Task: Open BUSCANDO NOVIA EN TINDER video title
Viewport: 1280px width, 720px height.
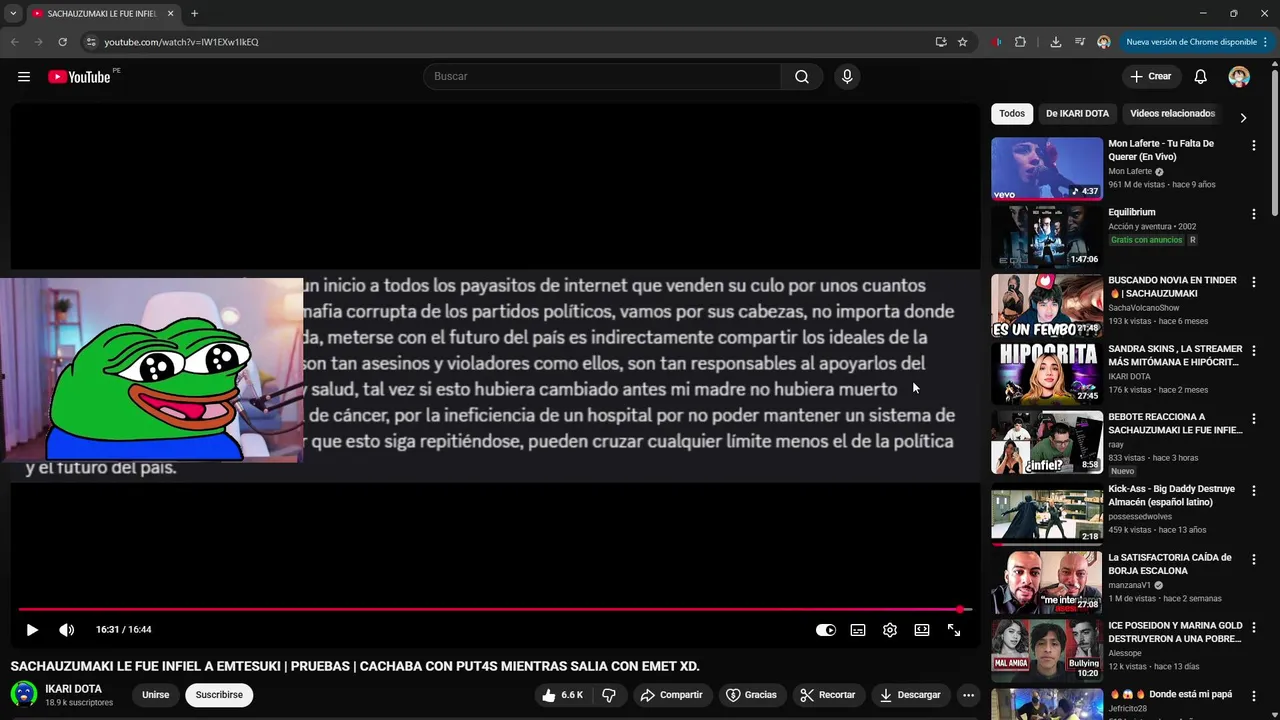Action: (x=1173, y=287)
